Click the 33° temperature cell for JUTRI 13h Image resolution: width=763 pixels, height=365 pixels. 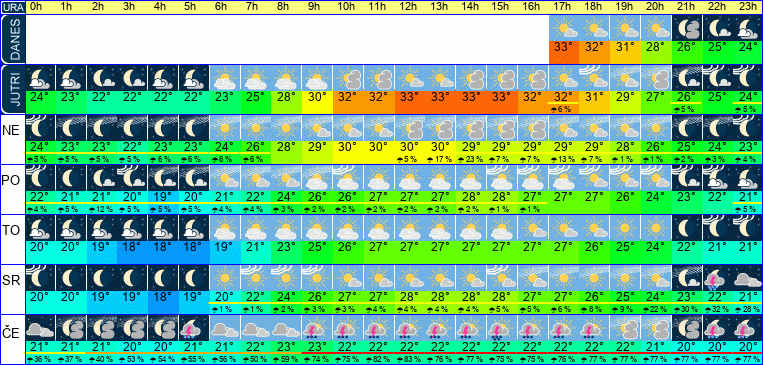[x=439, y=96]
